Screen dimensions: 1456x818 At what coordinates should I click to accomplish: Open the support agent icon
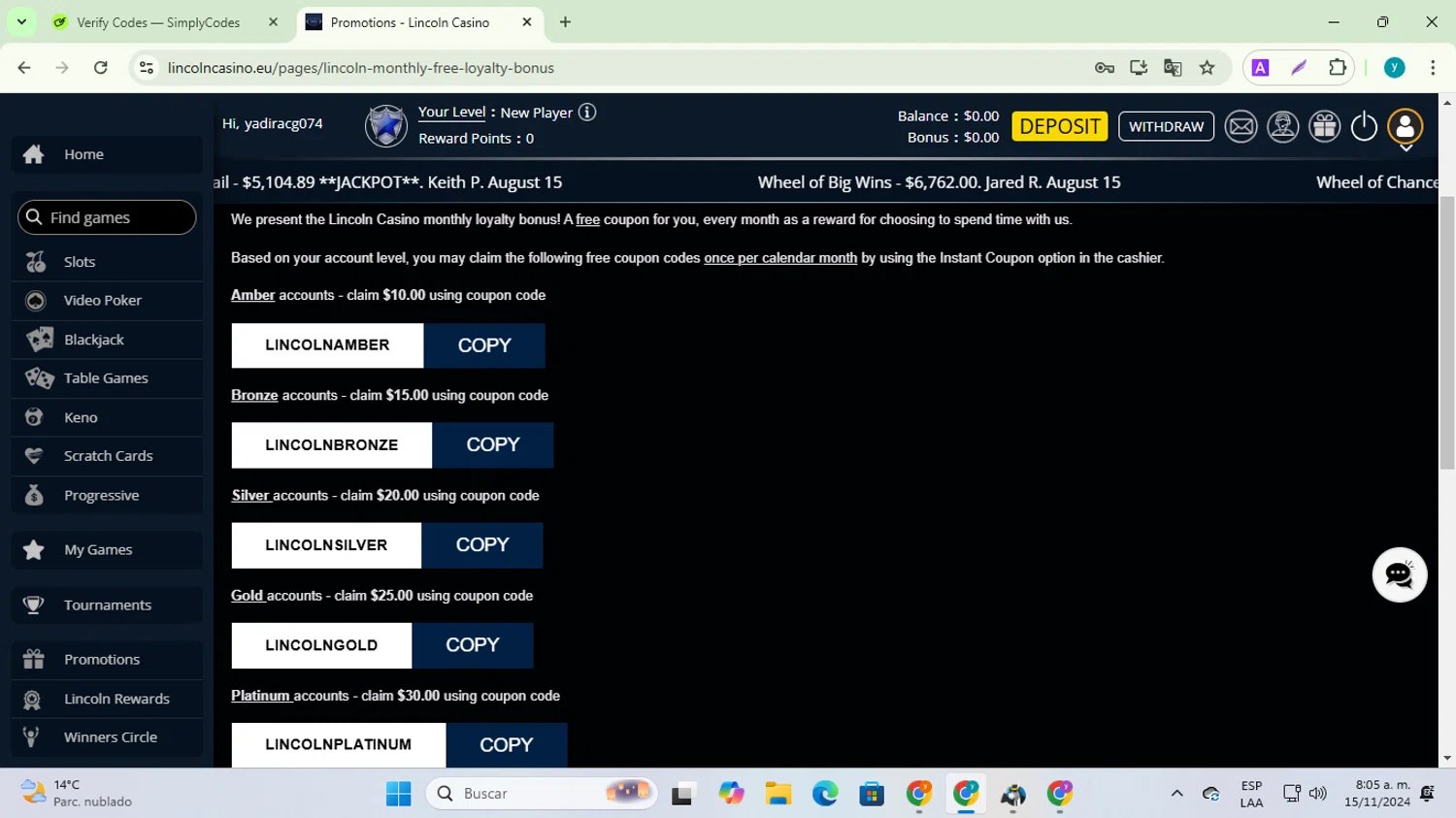point(1283,126)
